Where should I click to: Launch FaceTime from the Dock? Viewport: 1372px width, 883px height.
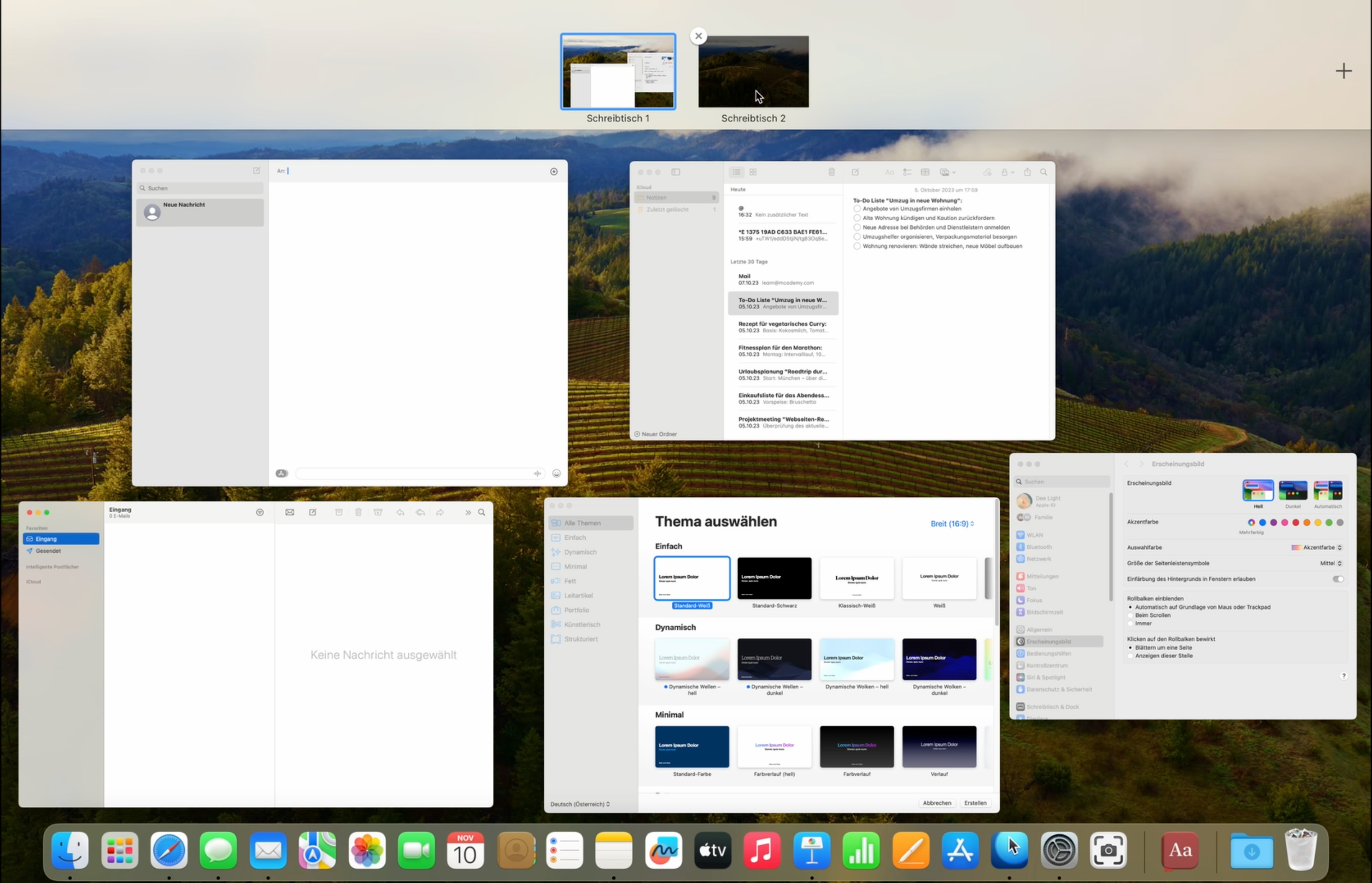click(x=416, y=850)
